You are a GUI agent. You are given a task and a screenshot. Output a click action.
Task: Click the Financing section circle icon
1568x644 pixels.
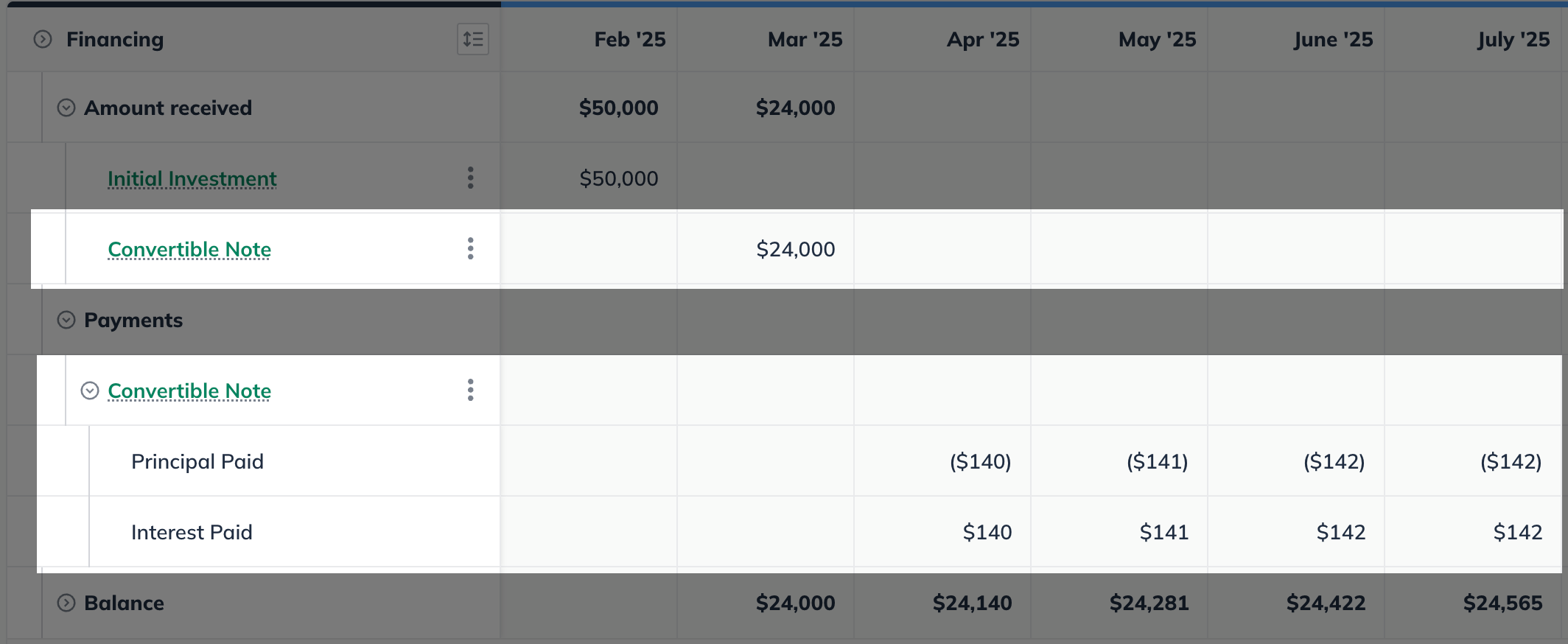pyautogui.click(x=42, y=39)
